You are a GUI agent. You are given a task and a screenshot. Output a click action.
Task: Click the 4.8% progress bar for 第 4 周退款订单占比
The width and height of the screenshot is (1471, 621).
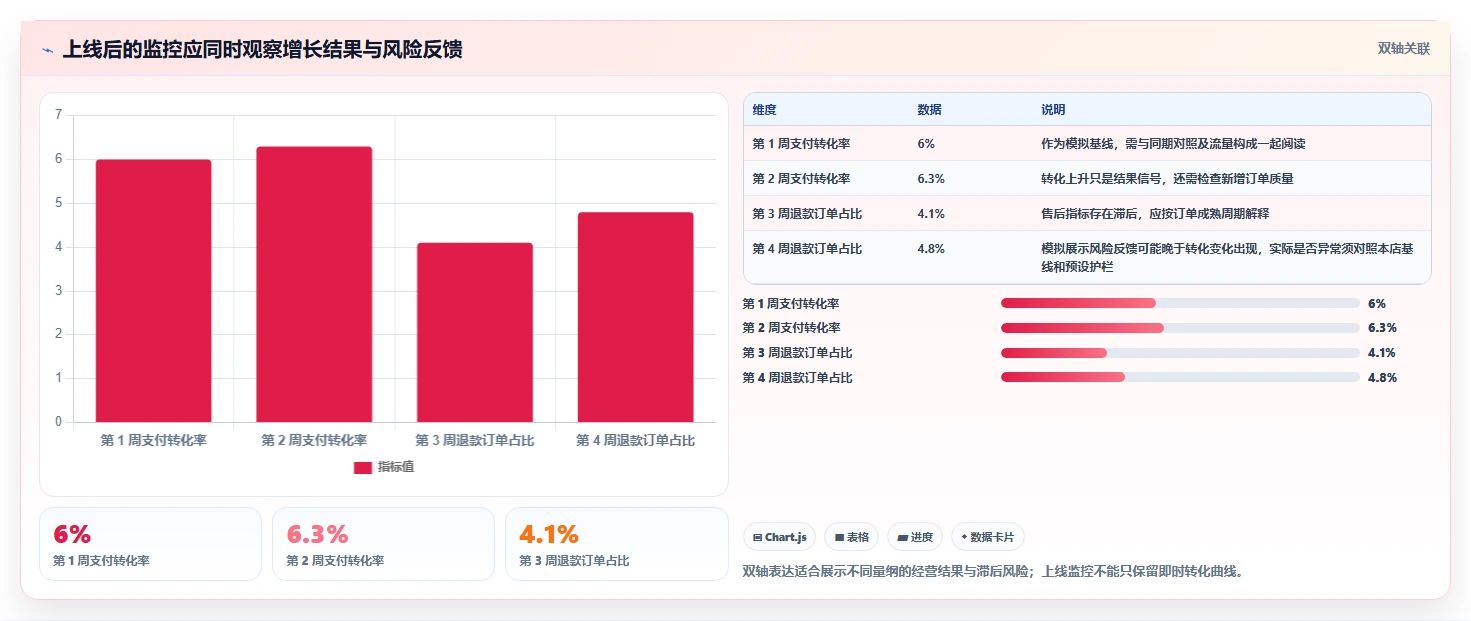pos(1180,377)
